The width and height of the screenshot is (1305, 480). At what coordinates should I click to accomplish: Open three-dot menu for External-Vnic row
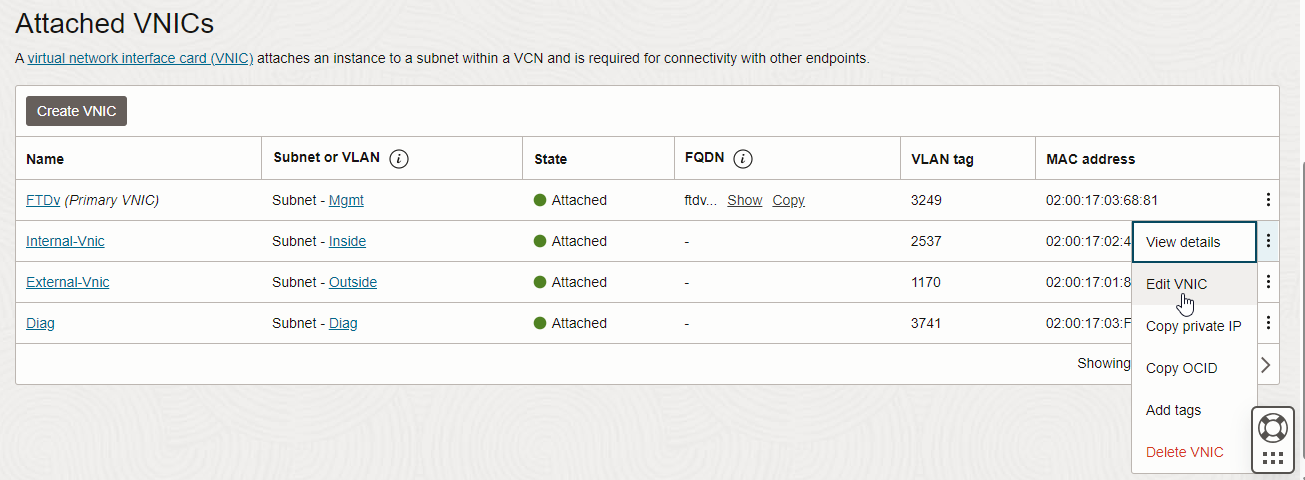point(1268,282)
